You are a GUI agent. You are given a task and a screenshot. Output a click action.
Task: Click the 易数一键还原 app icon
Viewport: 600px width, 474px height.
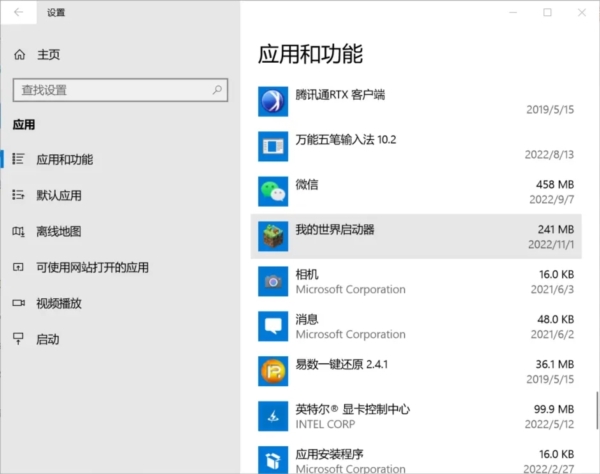tap(273, 371)
